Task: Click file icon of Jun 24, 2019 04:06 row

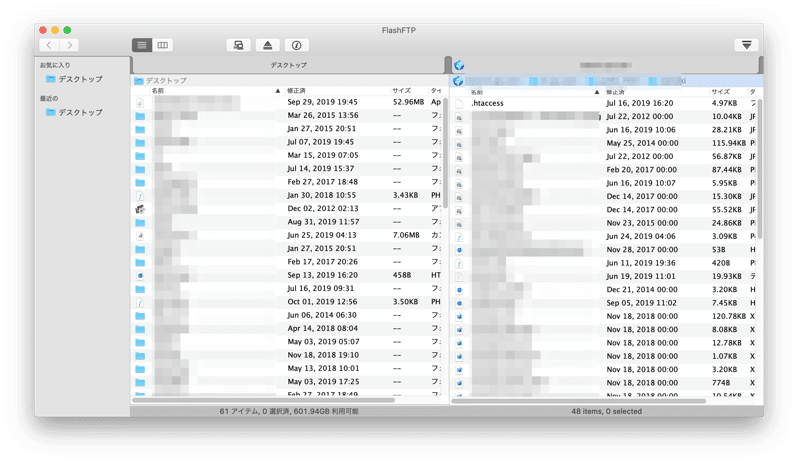Action: (x=459, y=237)
